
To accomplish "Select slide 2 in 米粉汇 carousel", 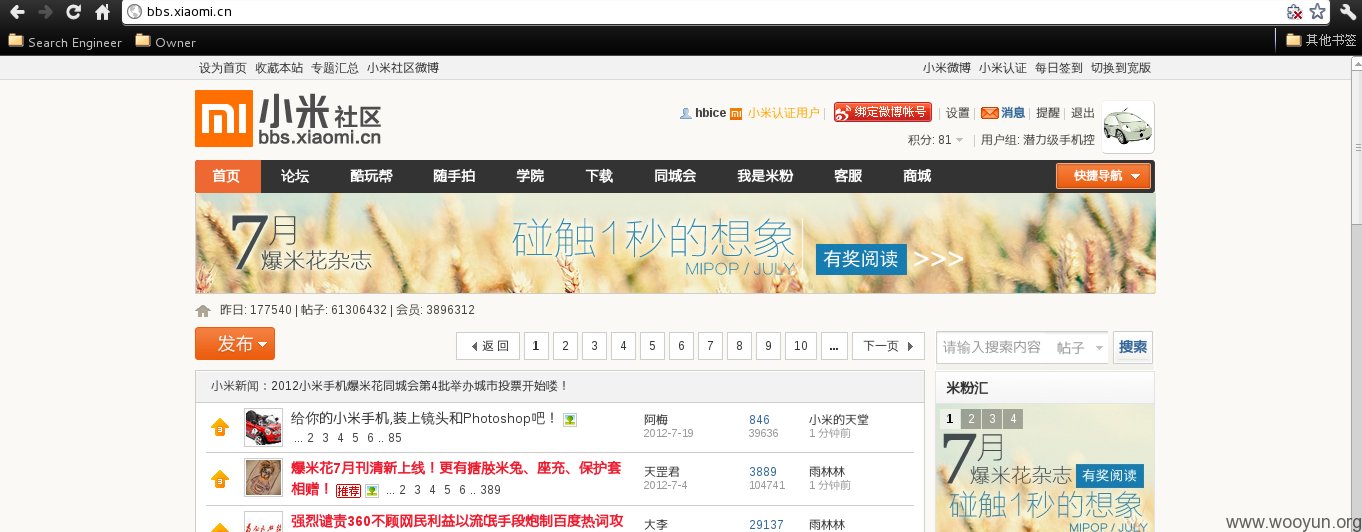I will point(970,418).
